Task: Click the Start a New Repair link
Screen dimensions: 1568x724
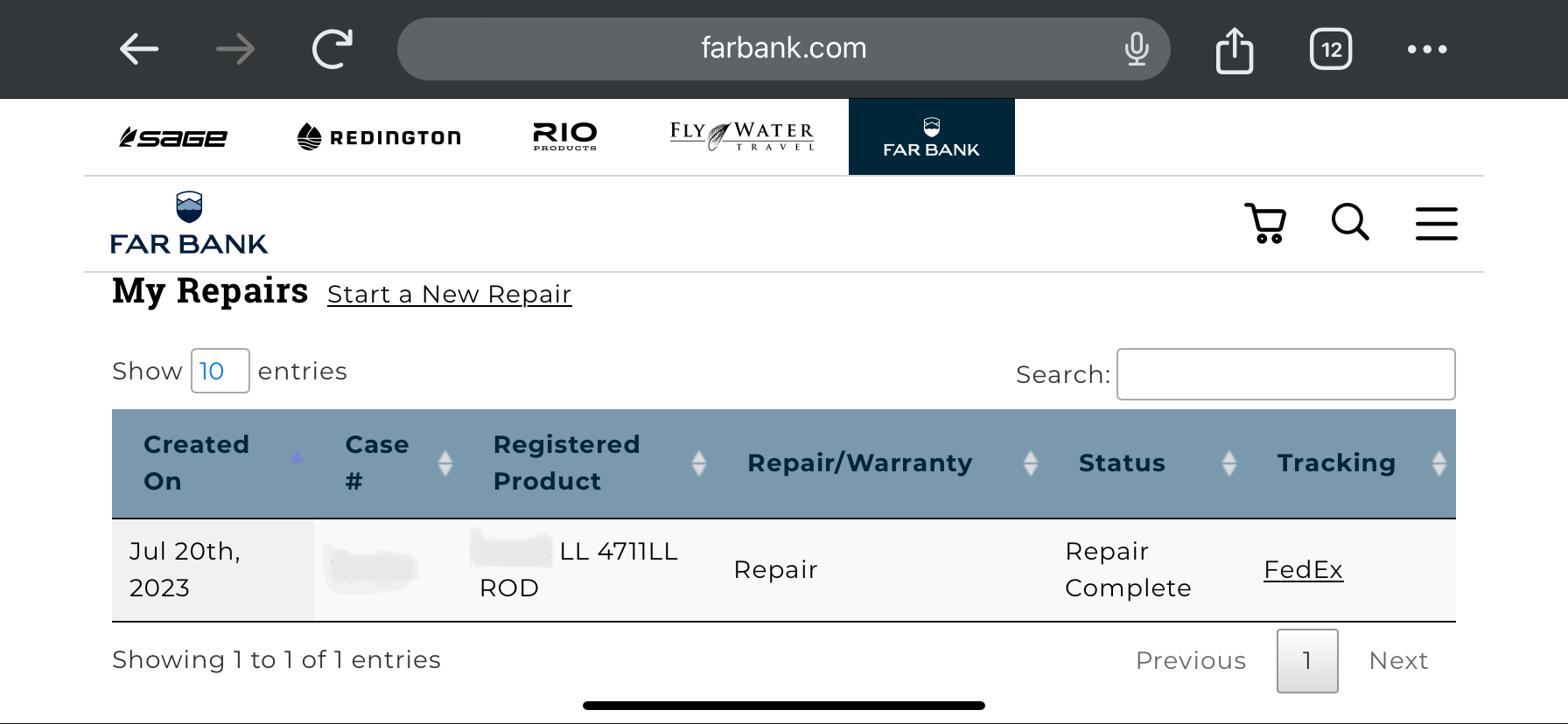Action: (x=450, y=295)
